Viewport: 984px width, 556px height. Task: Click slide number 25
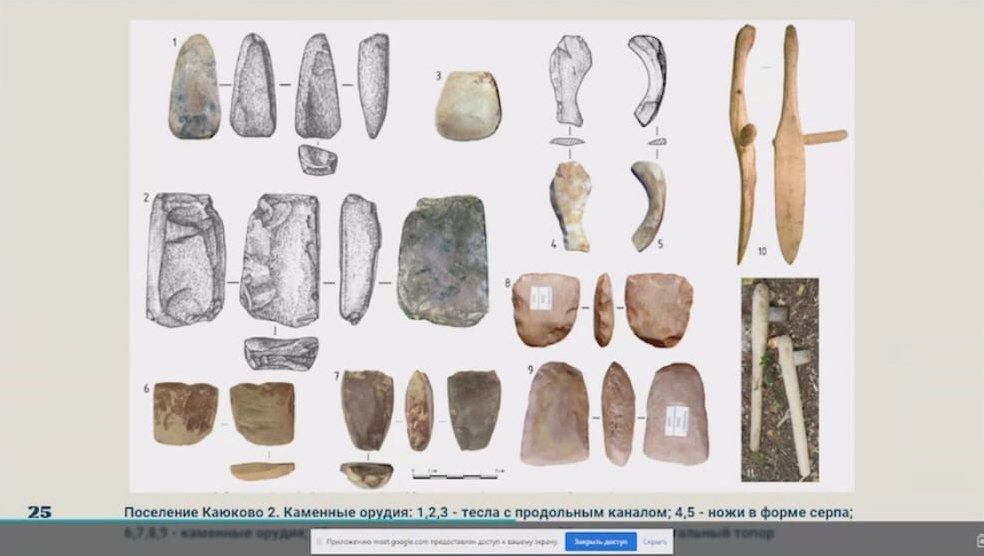click(39, 512)
